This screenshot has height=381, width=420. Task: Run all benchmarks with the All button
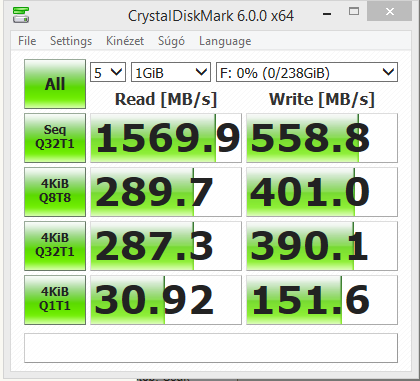[55, 84]
